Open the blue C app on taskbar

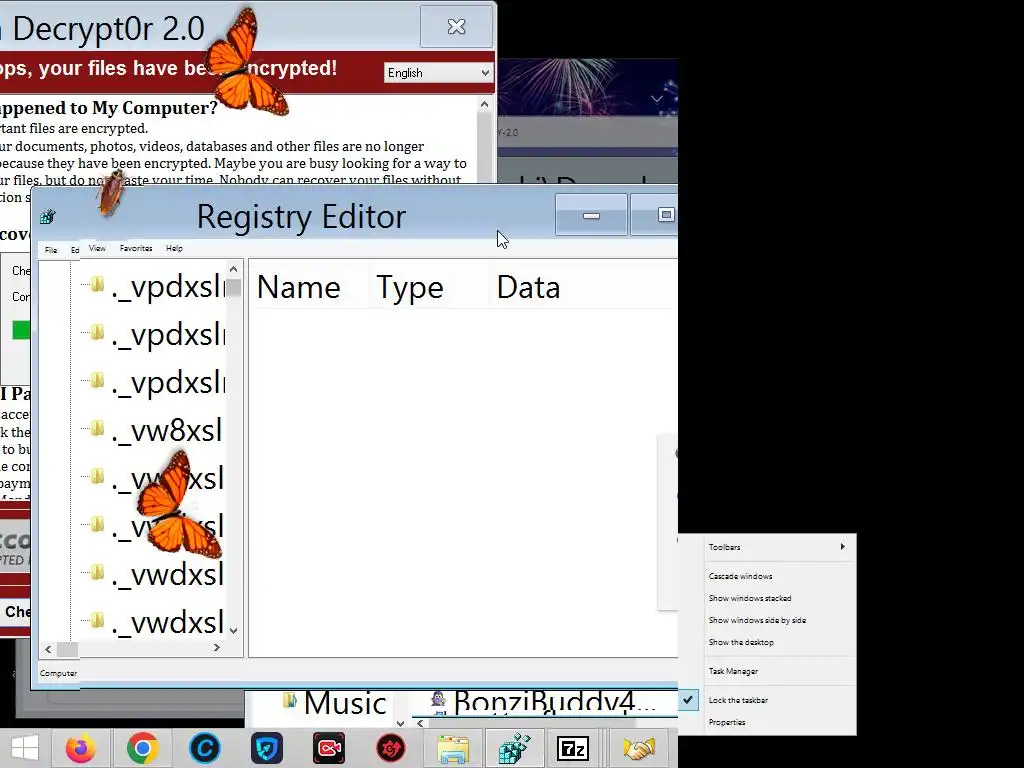[204, 748]
